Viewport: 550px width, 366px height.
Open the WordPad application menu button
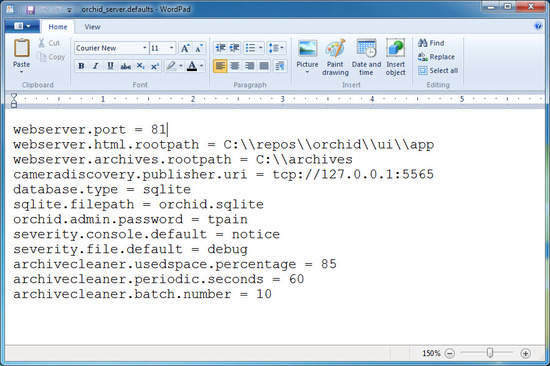coord(22,26)
